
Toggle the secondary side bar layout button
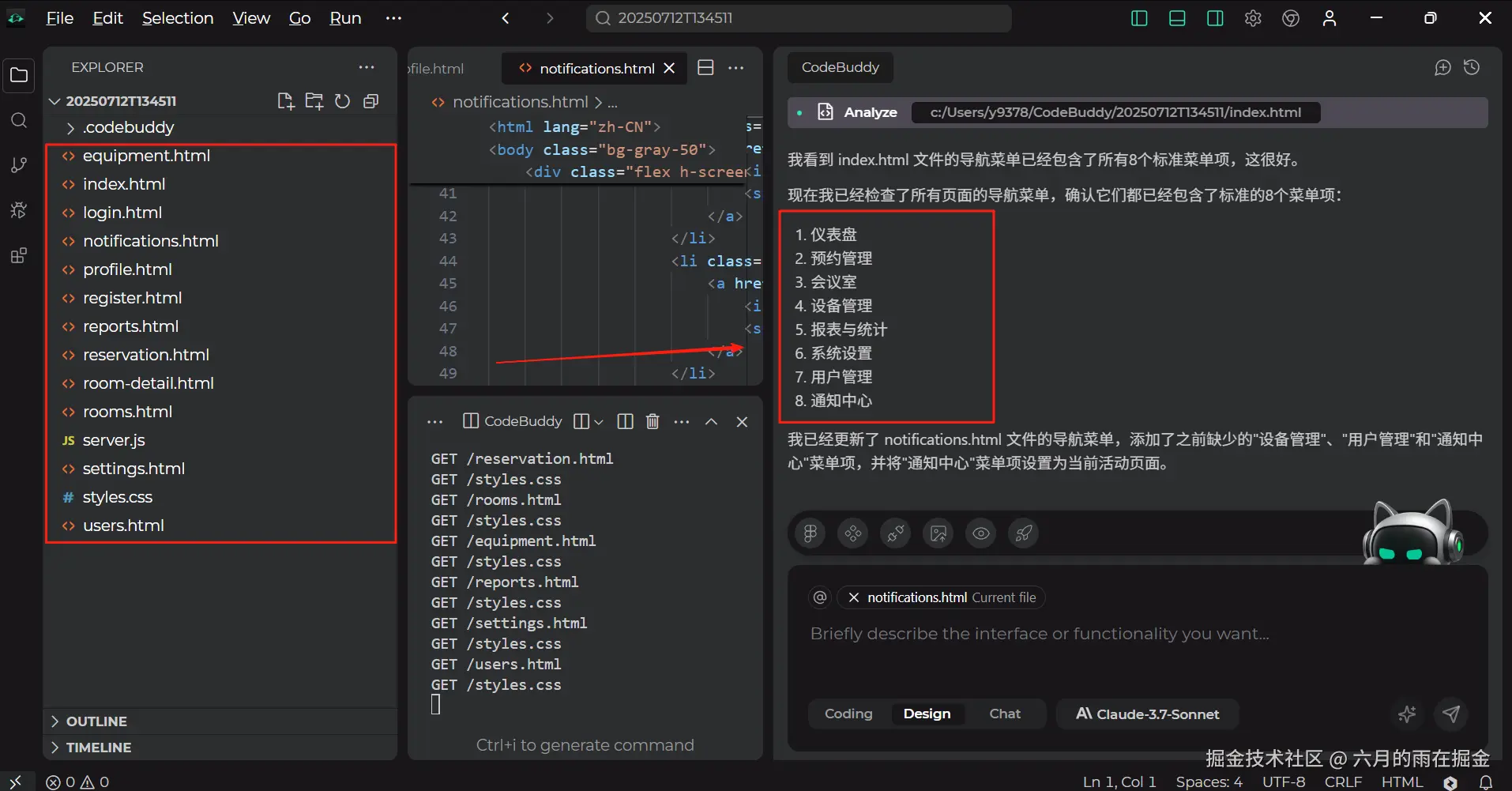pyautogui.click(x=1215, y=18)
